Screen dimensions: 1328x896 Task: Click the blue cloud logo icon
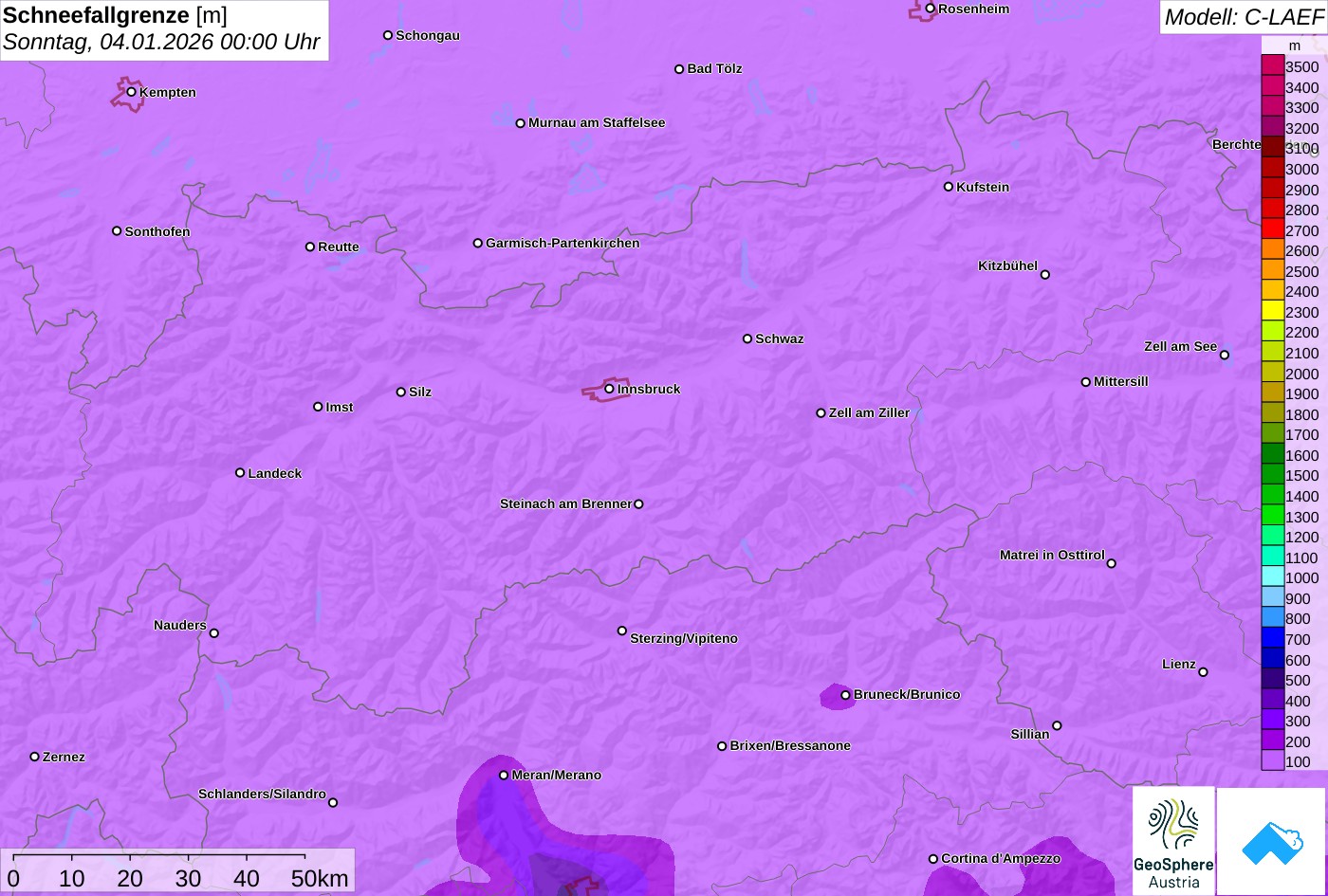click(1271, 841)
